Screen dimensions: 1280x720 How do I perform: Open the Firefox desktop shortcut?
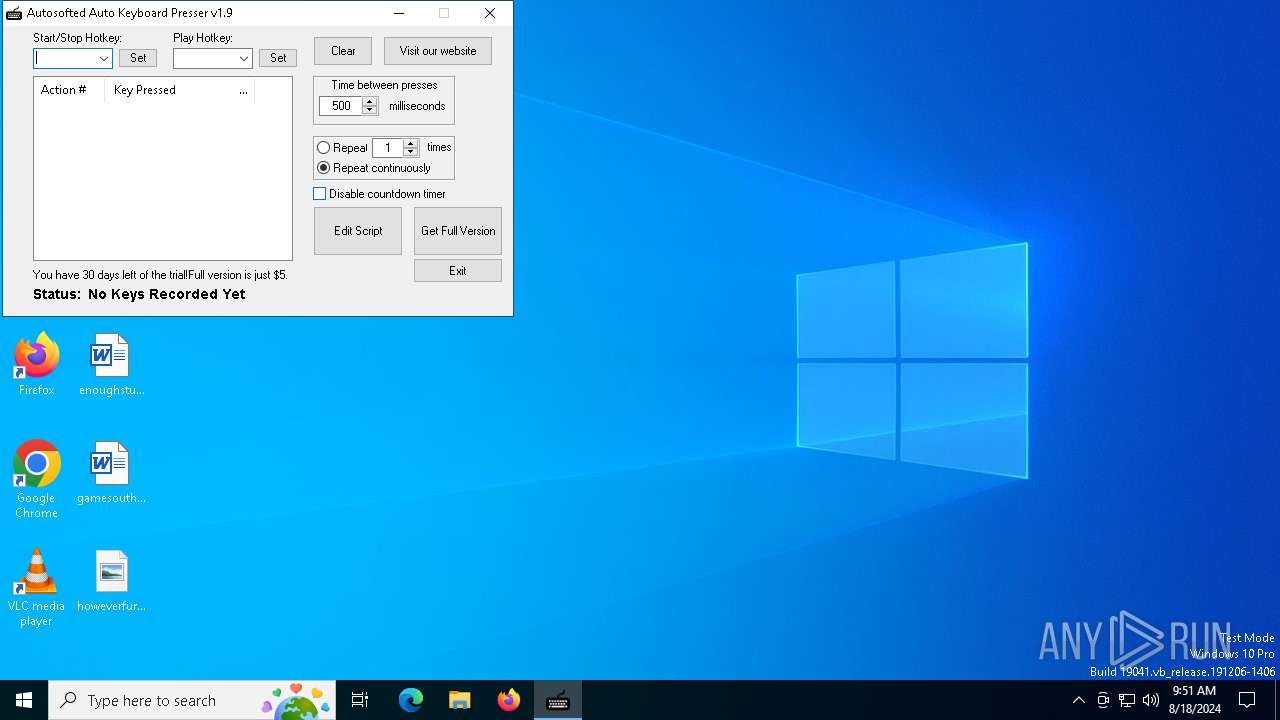coord(37,365)
